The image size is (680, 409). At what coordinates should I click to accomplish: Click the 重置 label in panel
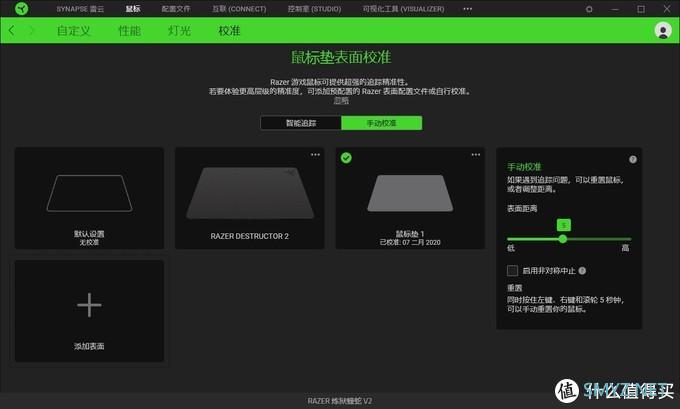tap(514, 288)
